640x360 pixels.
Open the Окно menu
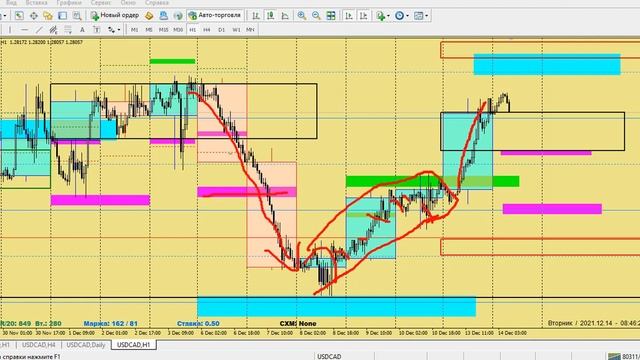point(128,2)
